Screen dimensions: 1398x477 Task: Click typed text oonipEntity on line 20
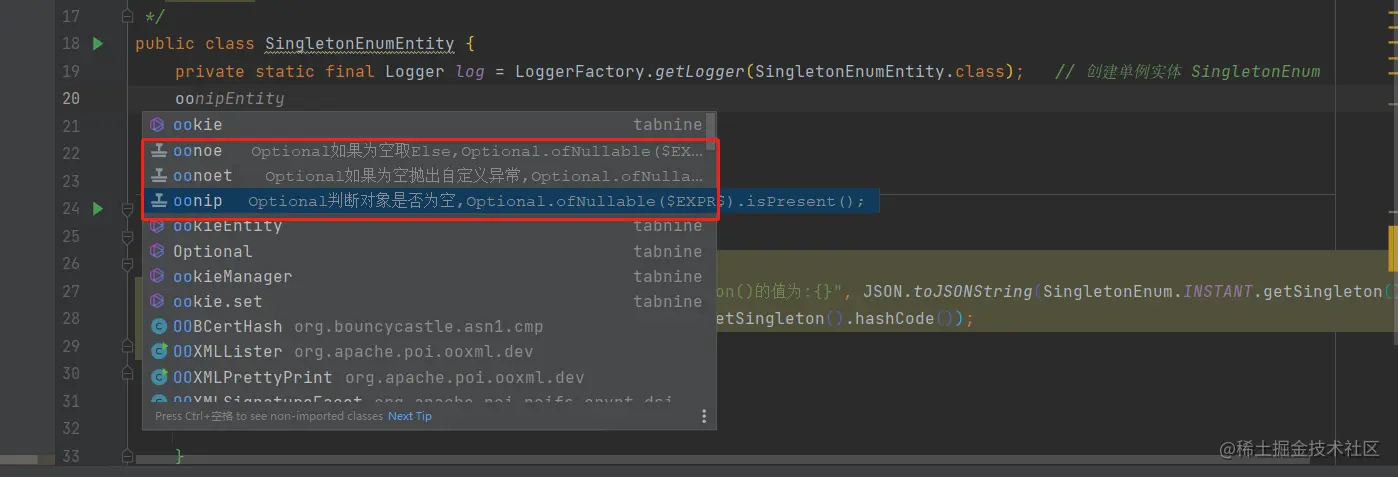[230, 99]
